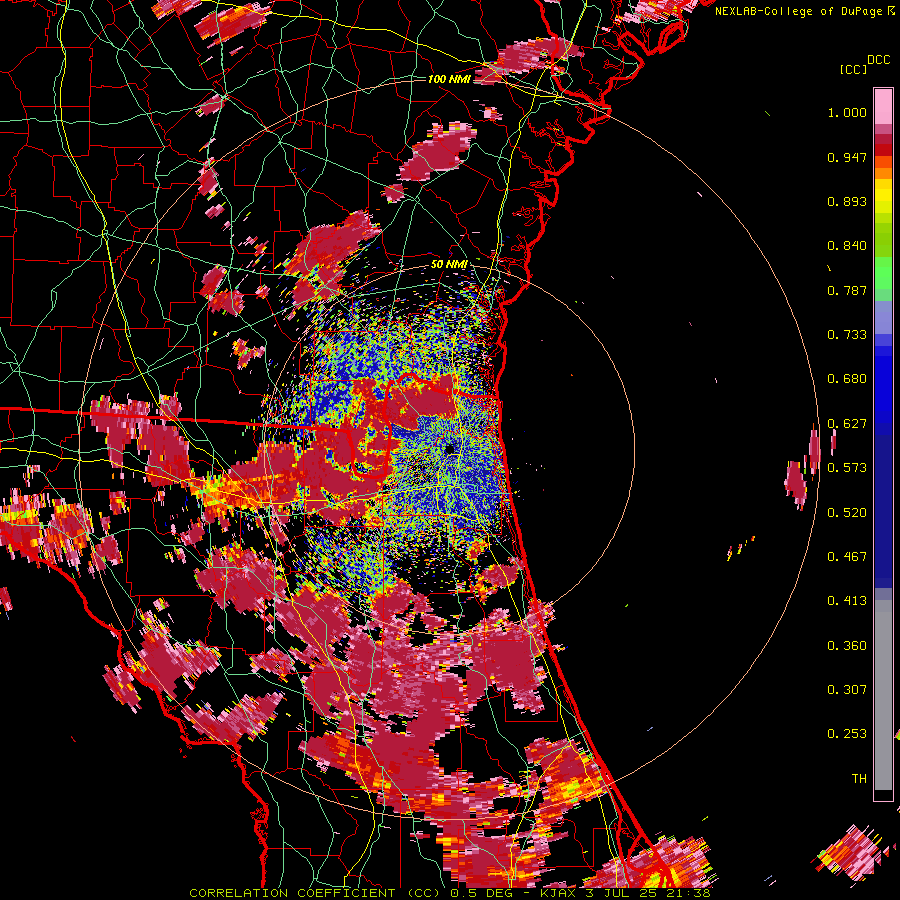Click the TH threshold label
Screen dimensions: 900x900
tap(859, 779)
